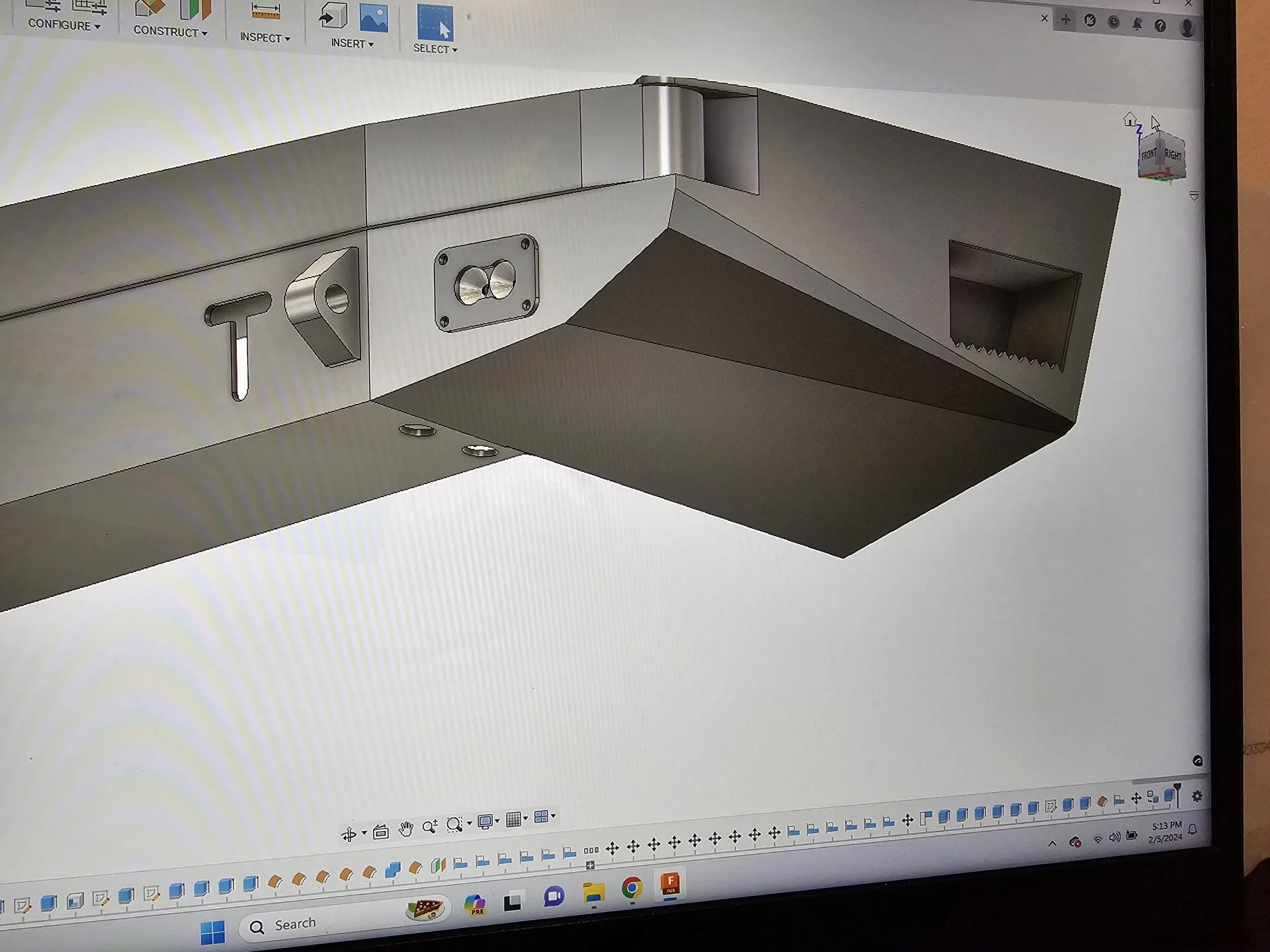Open the INSERT menu
Image resolution: width=1270 pixels, height=952 pixels.
coord(352,43)
